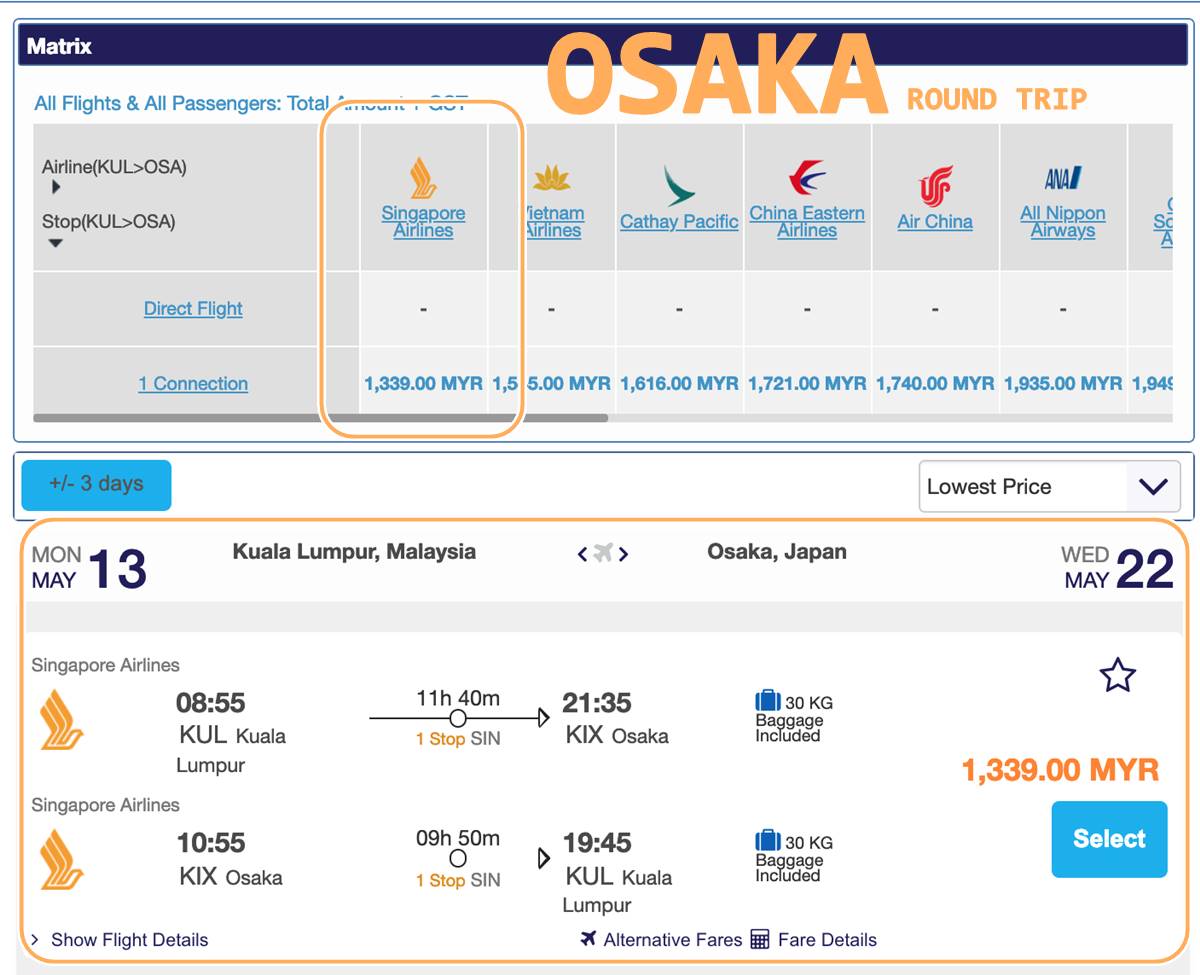1200x975 pixels.
Task: Click the ANA logo in matrix
Action: click(x=1063, y=179)
